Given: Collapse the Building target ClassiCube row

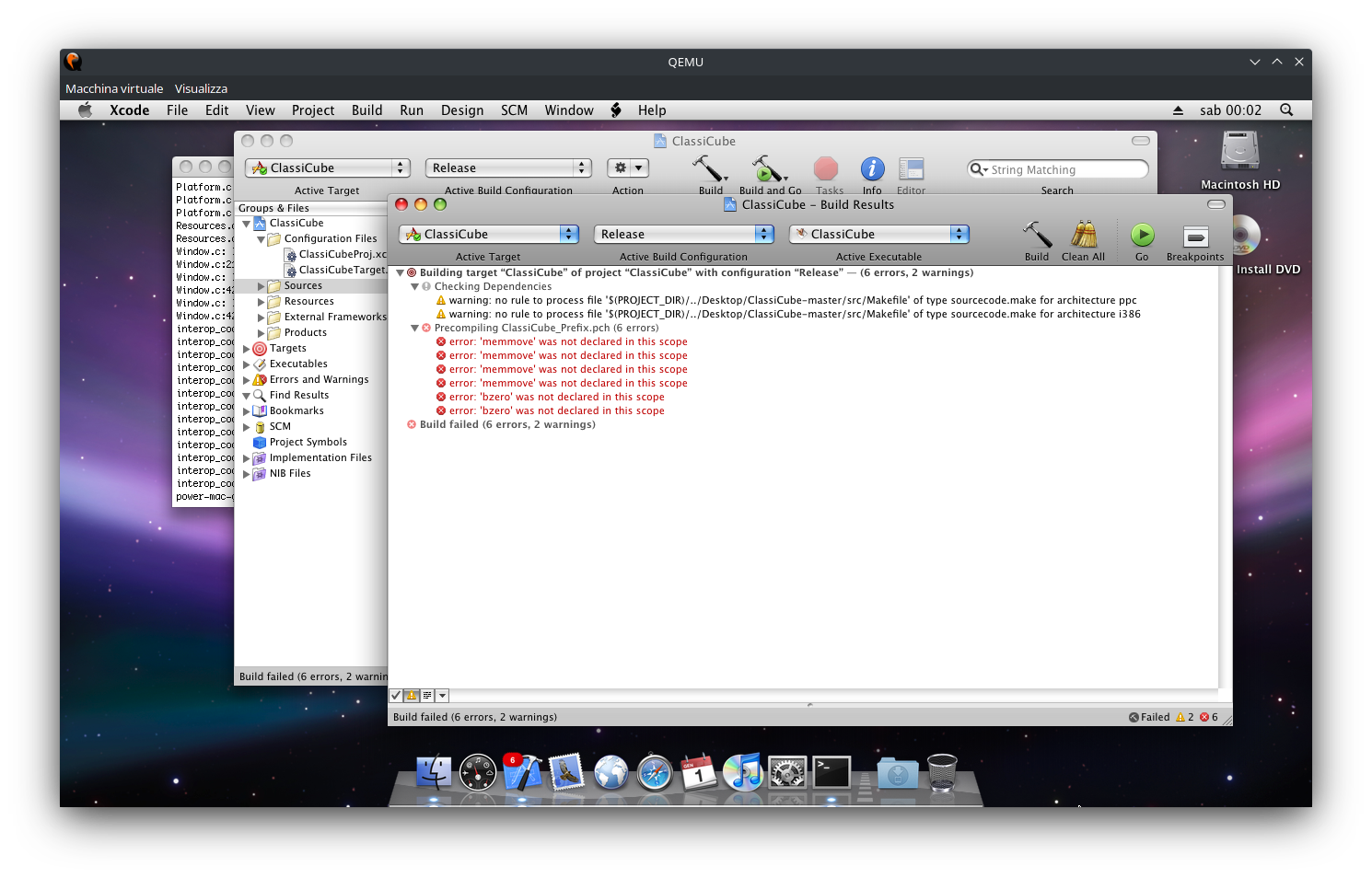Looking at the screenshot, I should (401, 273).
